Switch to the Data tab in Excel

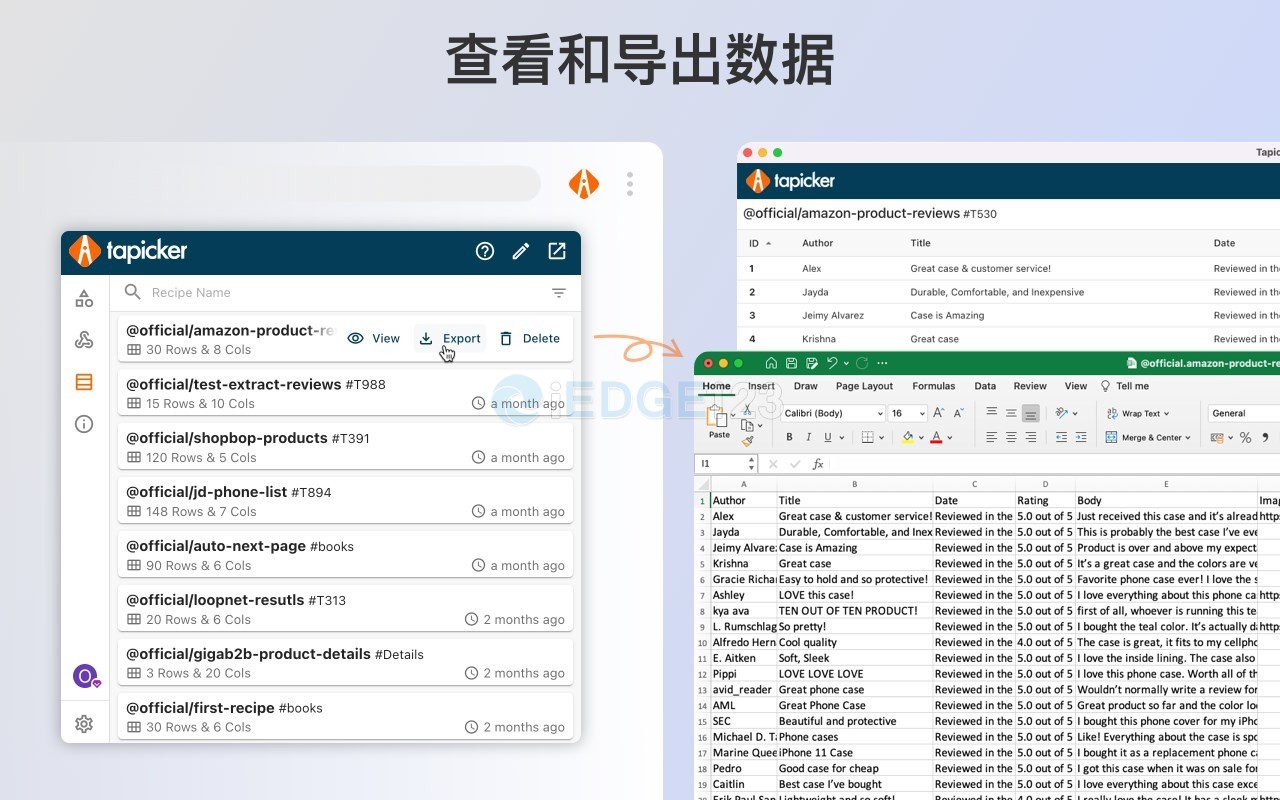[985, 386]
